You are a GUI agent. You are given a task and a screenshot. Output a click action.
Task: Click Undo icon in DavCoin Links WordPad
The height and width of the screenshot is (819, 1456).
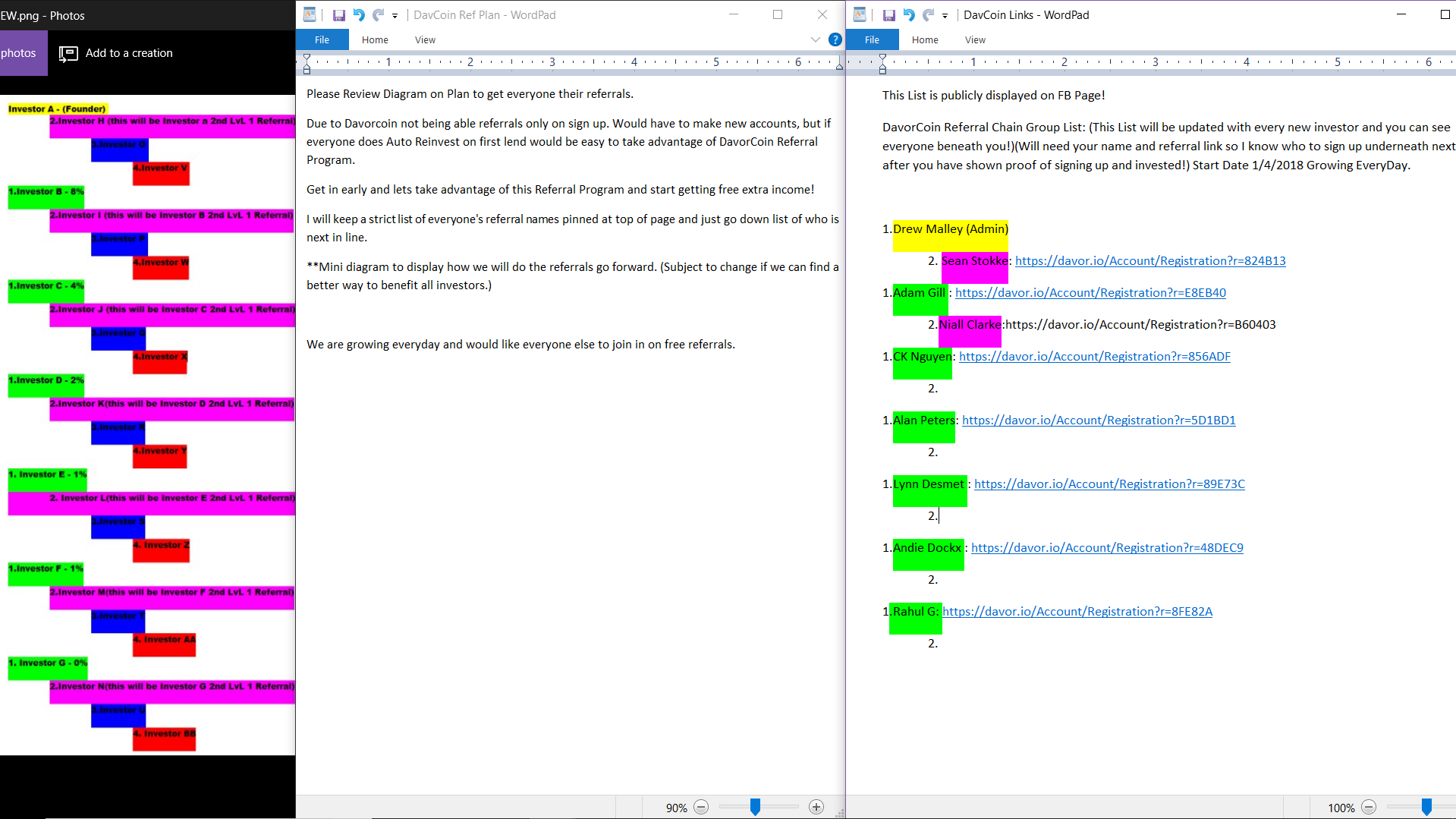point(908,15)
